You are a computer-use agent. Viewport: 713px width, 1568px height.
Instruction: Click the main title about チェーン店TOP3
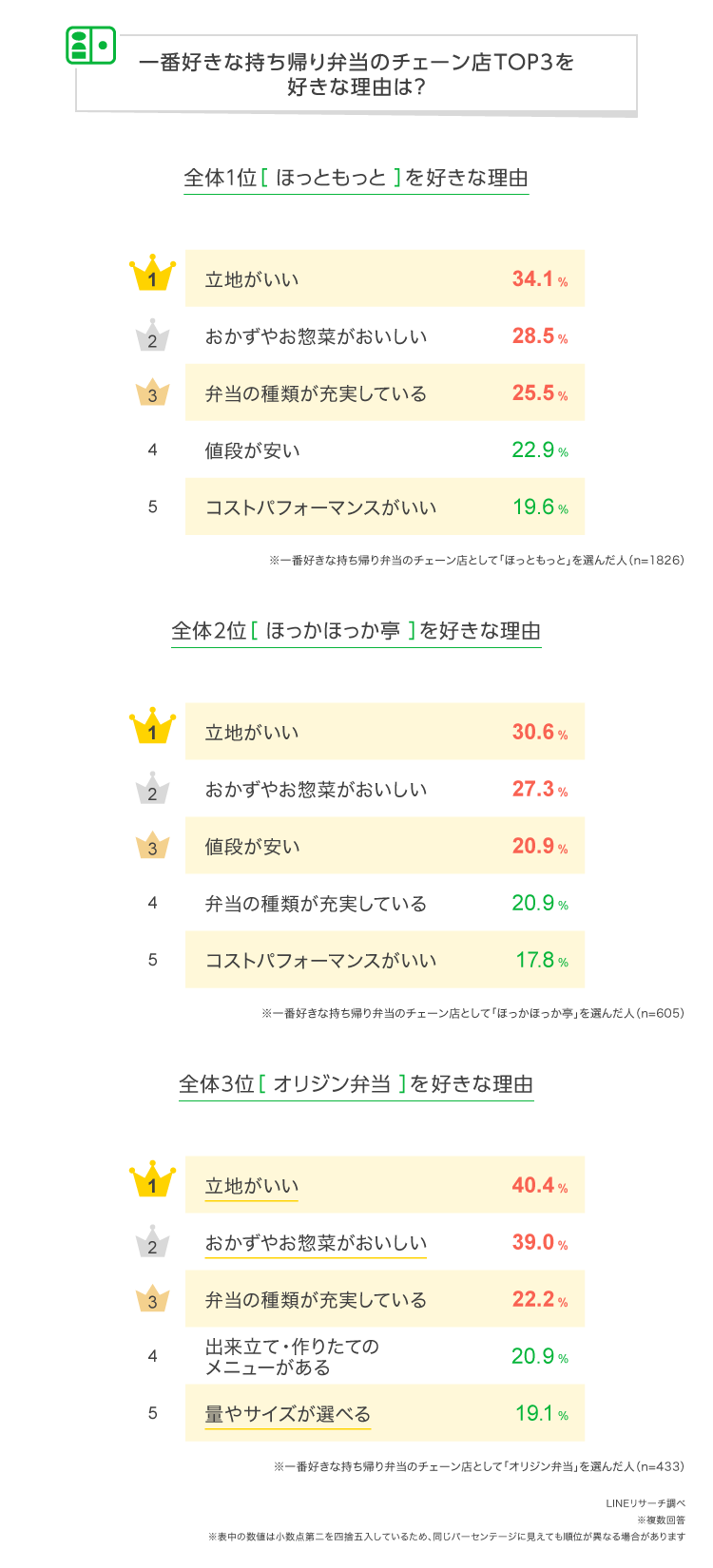pyautogui.click(x=356, y=75)
